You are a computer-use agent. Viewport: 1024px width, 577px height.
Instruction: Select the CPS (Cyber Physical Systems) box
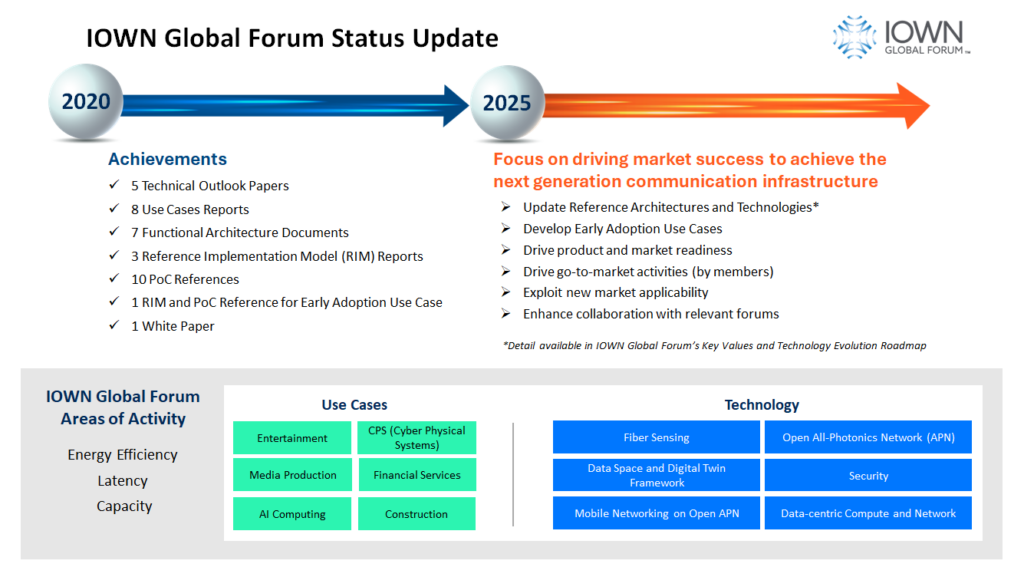pos(417,438)
